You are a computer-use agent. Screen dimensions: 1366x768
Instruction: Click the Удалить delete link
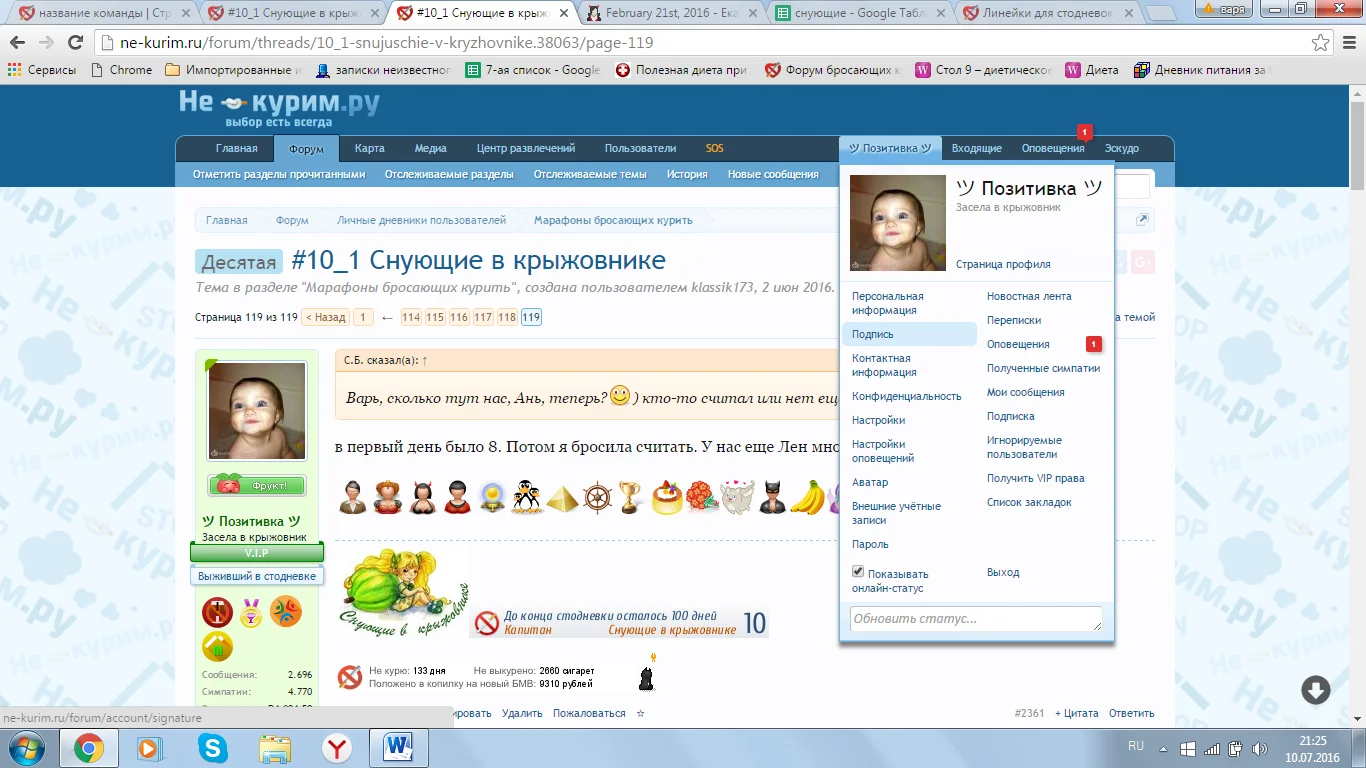pyautogui.click(x=522, y=713)
